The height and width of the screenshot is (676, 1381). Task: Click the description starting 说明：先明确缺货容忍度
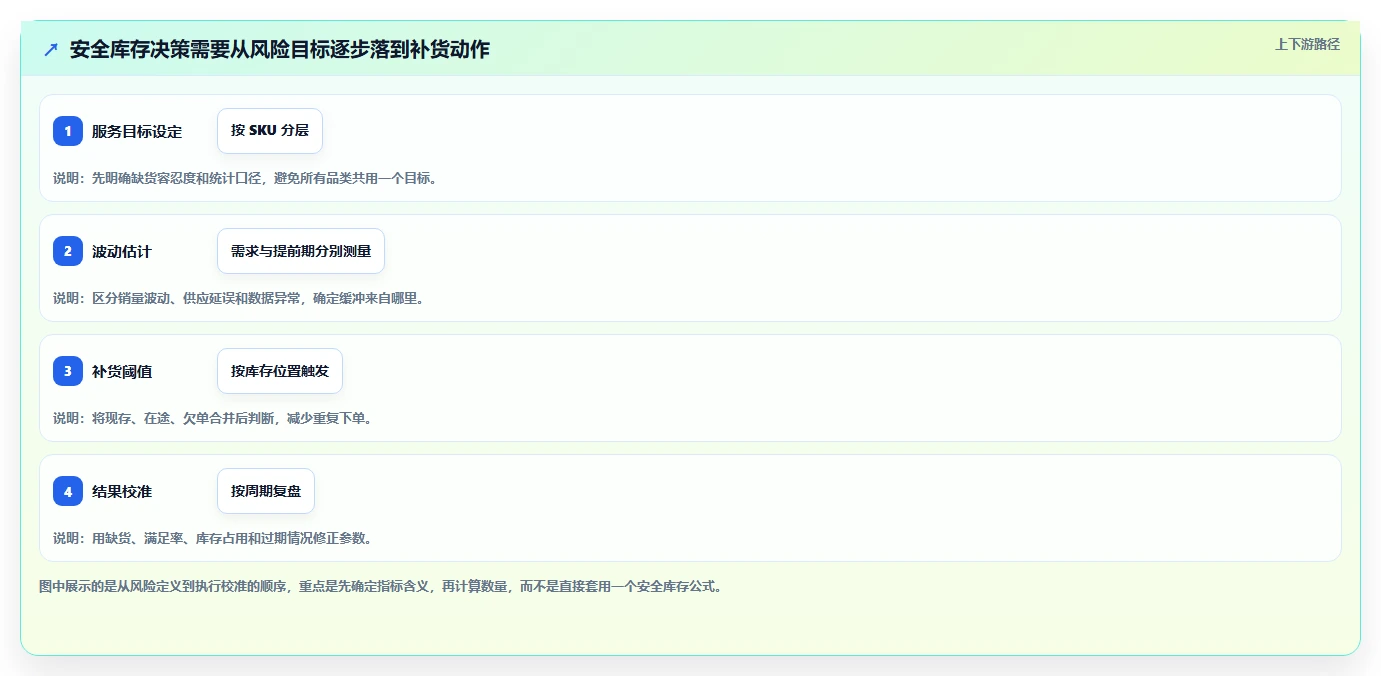tap(246, 178)
